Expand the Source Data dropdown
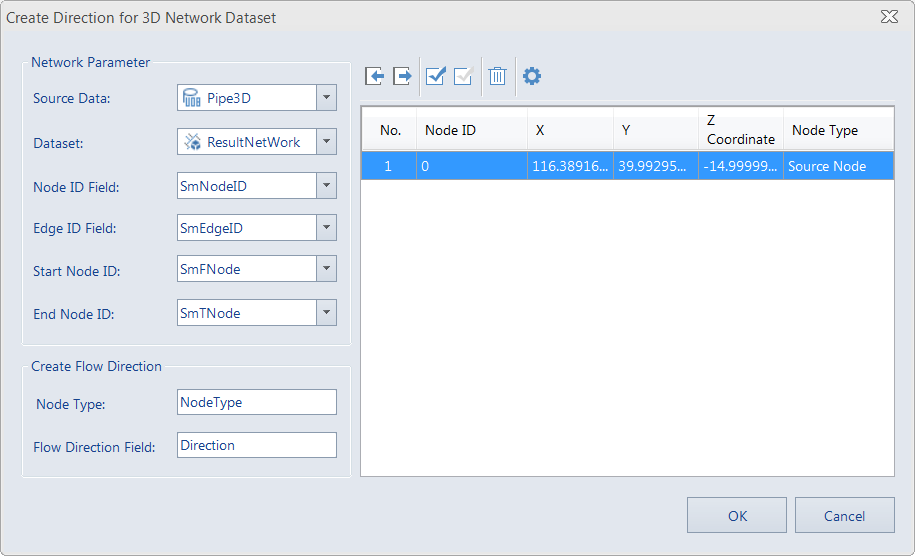Viewport: 915px width, 556px height. 326,98
